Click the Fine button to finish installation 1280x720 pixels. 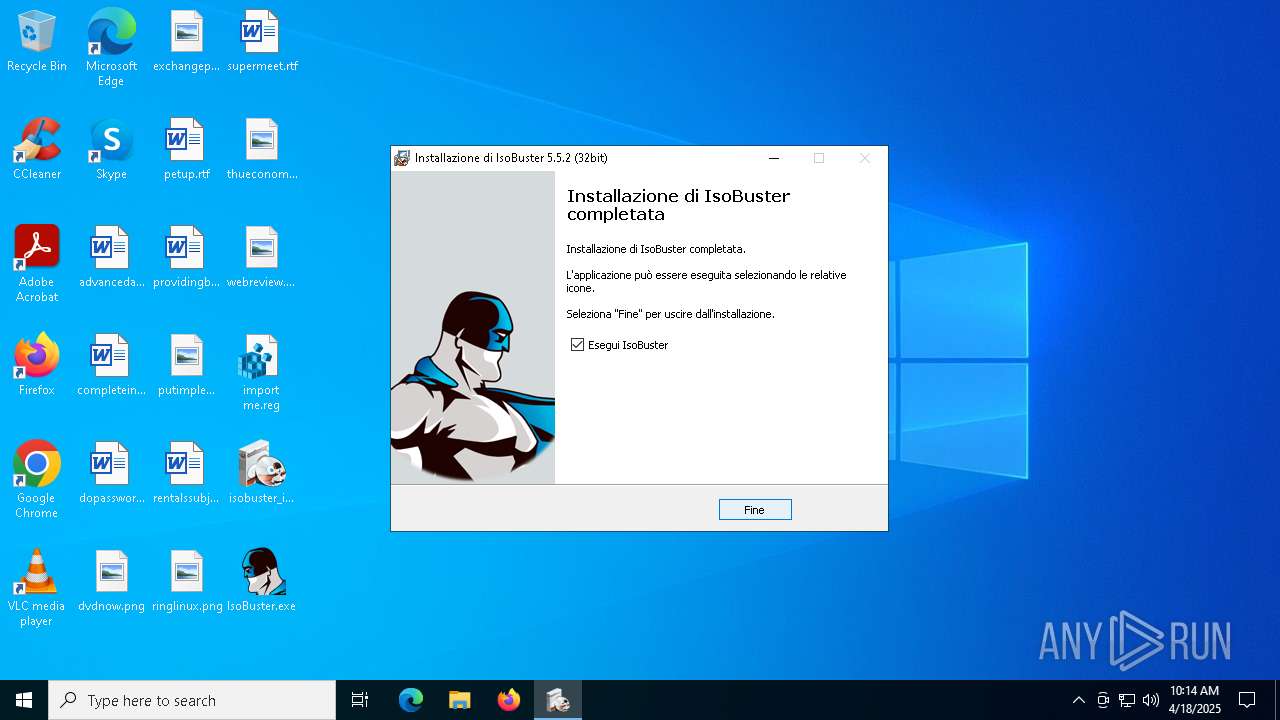coord(755,510)
